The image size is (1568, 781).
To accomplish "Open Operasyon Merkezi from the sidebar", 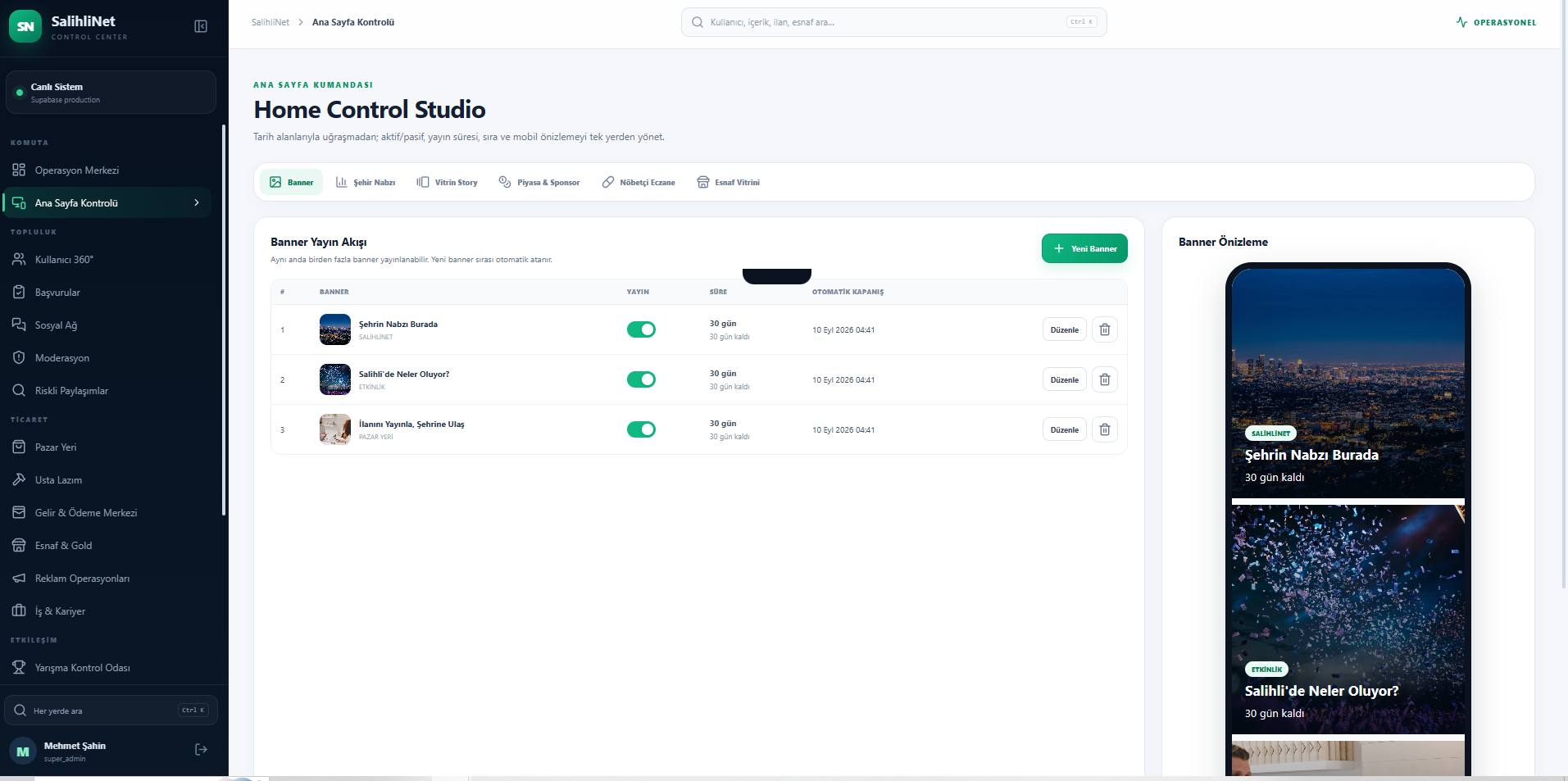I will (x=107, y=170).
